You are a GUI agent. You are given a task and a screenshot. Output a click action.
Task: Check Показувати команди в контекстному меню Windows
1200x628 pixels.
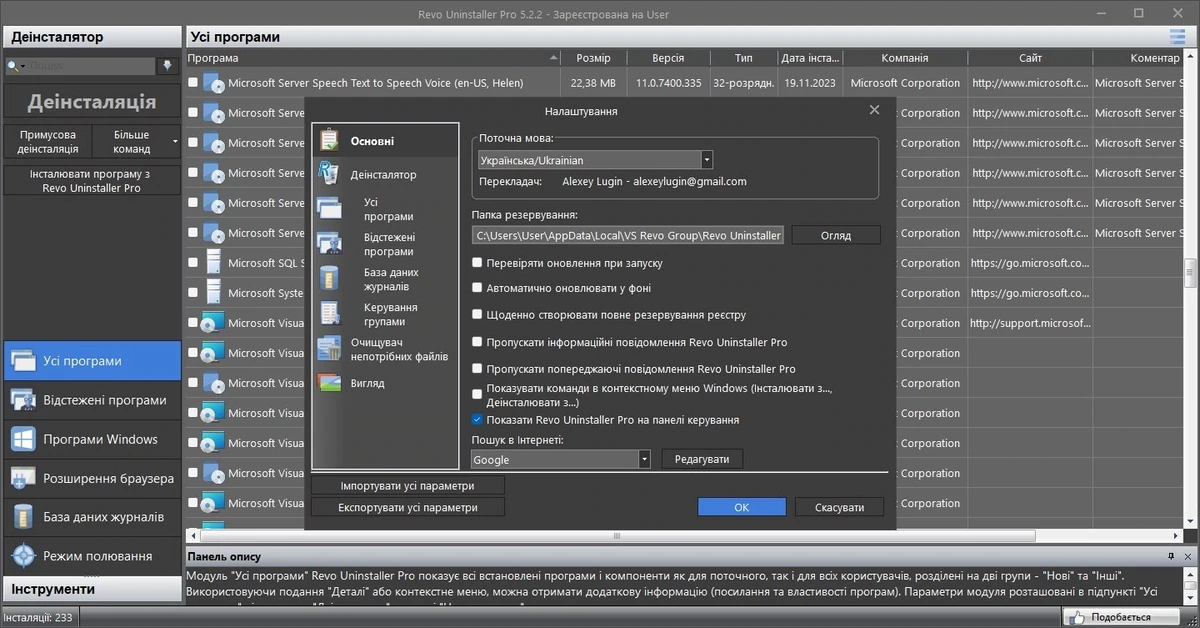[478, 395]
